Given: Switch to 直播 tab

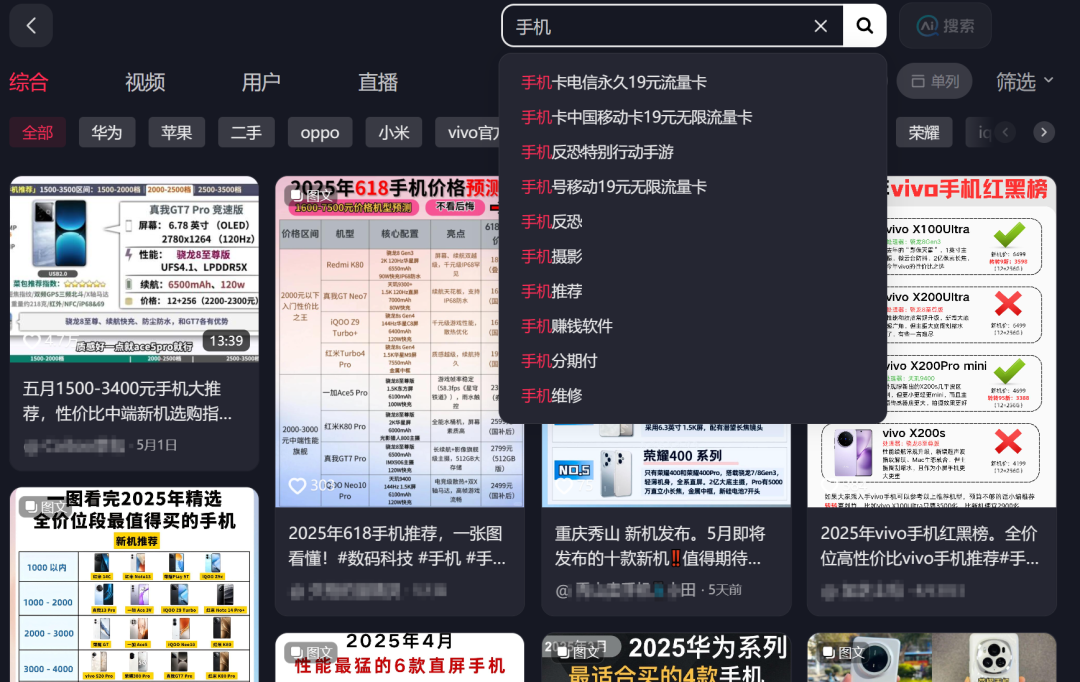Looking at the screenshot, I should (x=378, y=82).
